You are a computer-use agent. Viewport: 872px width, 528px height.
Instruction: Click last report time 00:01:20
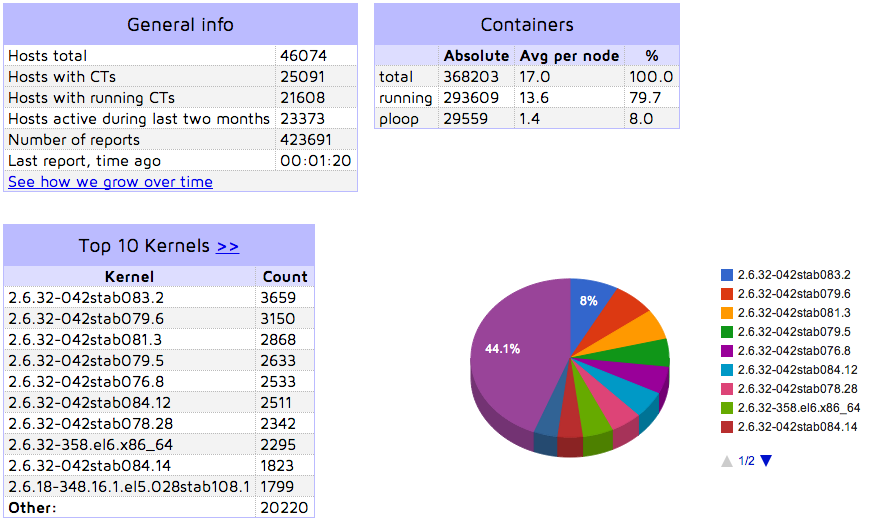coord(315,161)
